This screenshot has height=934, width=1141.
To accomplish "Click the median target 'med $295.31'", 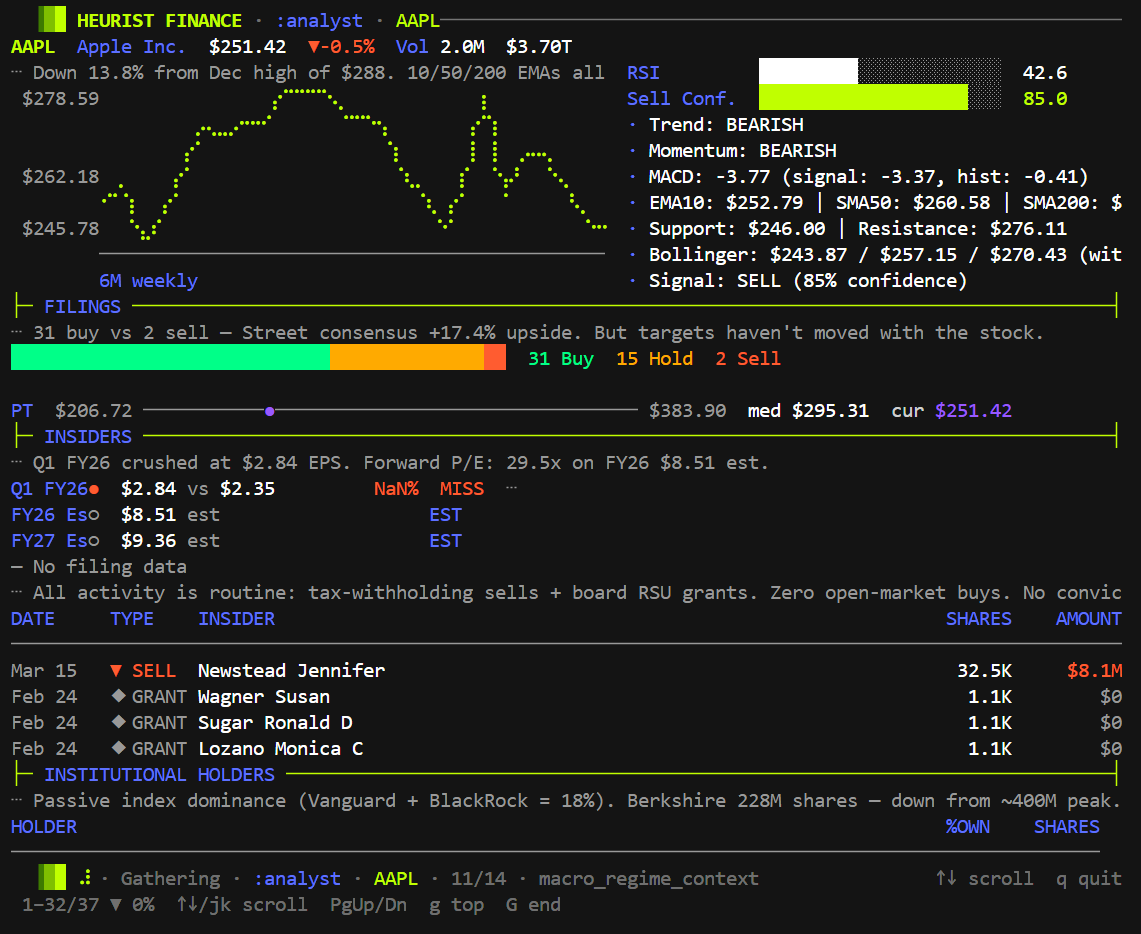I will coord(808,411).
